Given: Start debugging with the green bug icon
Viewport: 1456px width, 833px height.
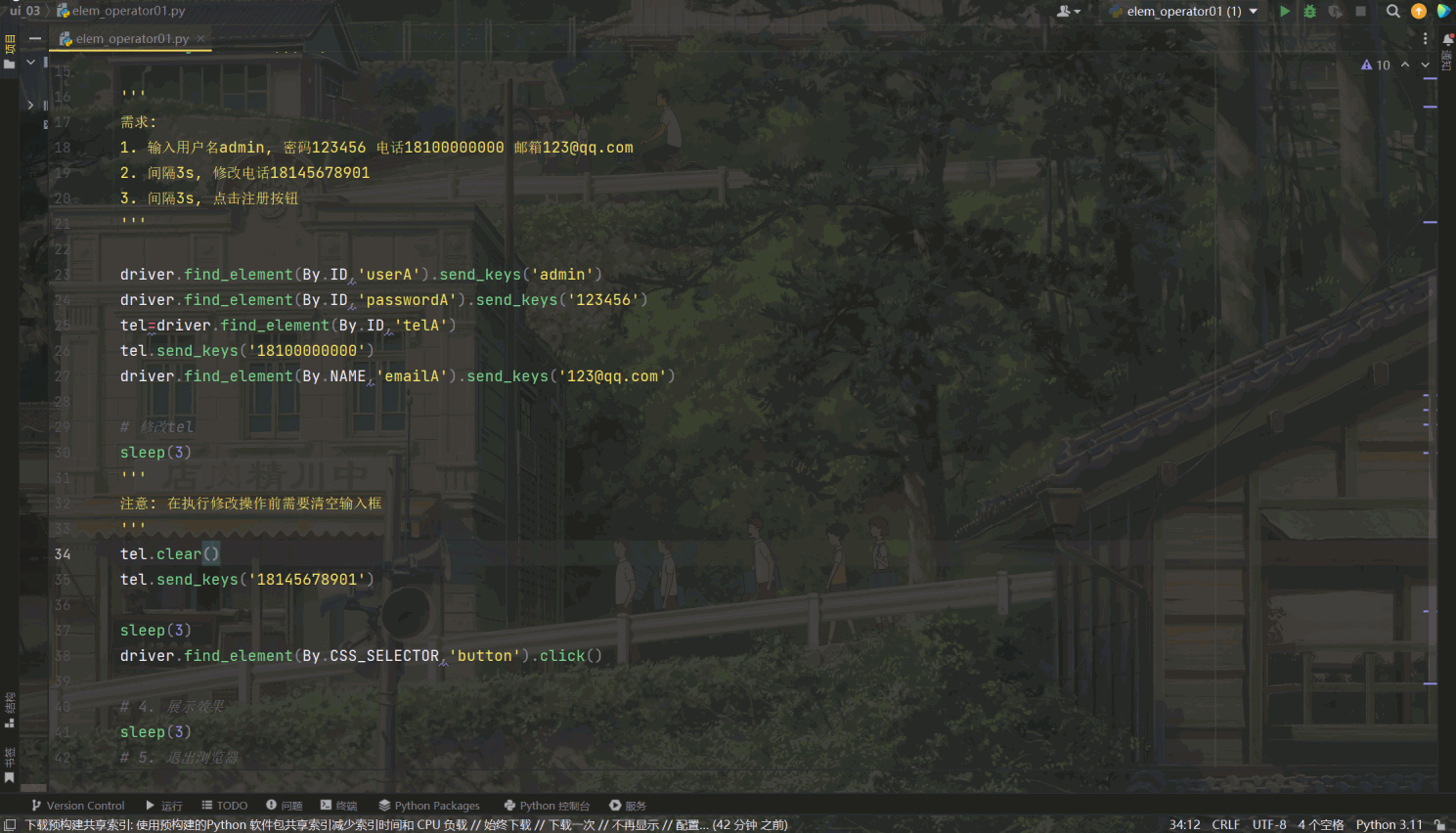Looking at the screenshot, I should (x=1310, y=11).
